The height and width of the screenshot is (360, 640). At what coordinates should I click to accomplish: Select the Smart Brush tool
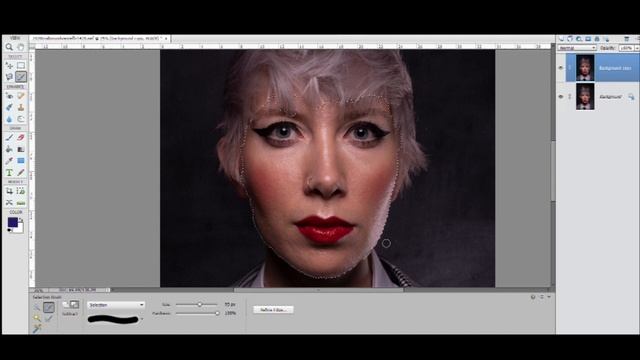click(9, 107)
